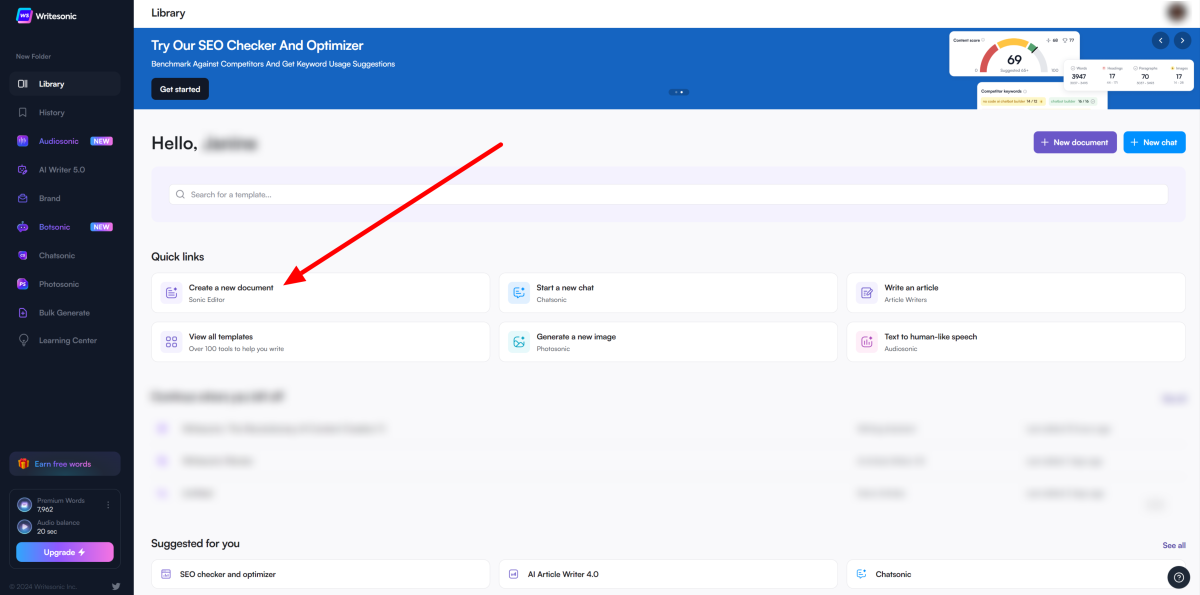Click the Audio balance icon

coord(25,527)
